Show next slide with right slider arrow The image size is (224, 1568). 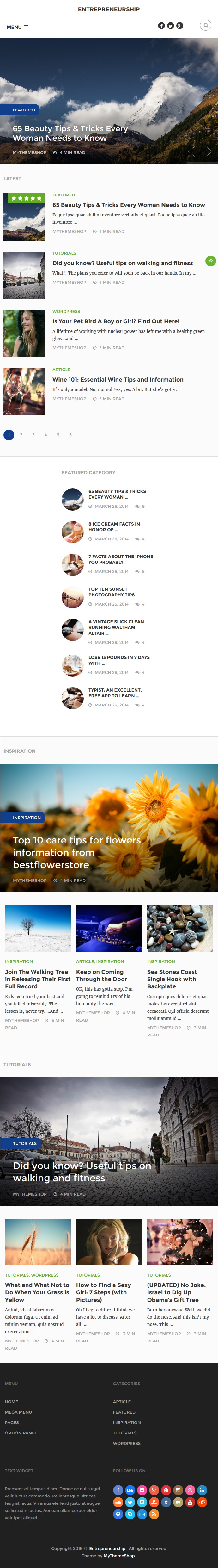point(209,151)
